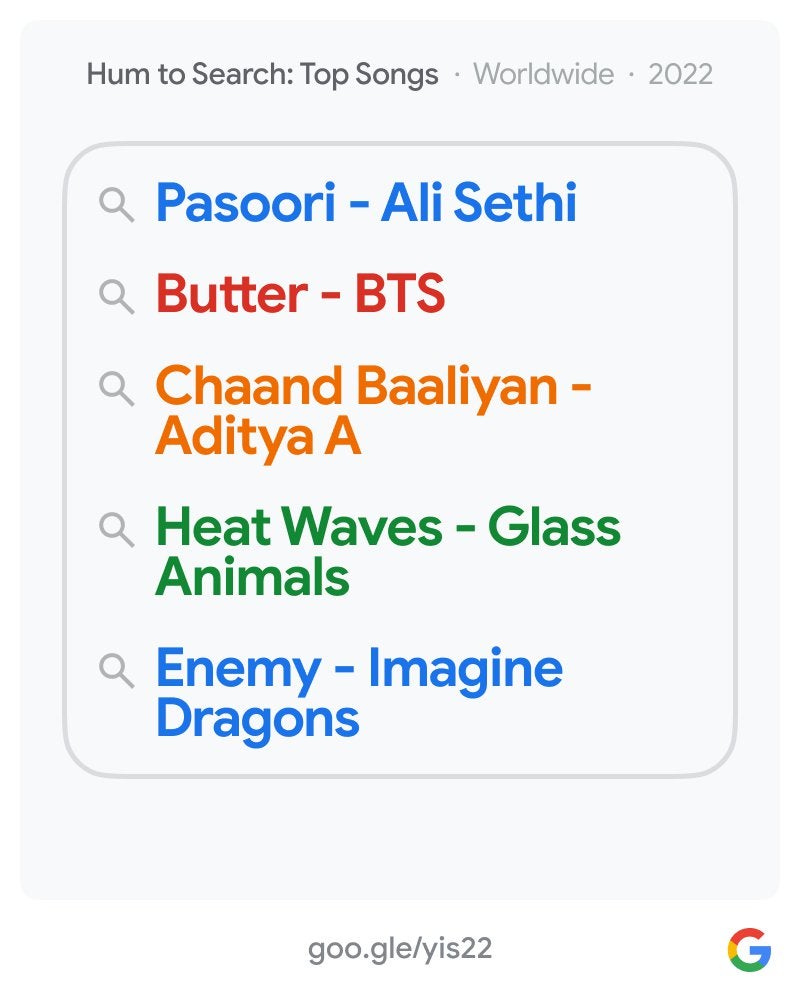Click the song title word "Pasoori"
This screenshot has width=800, height=1000.
tap(245, 204)
